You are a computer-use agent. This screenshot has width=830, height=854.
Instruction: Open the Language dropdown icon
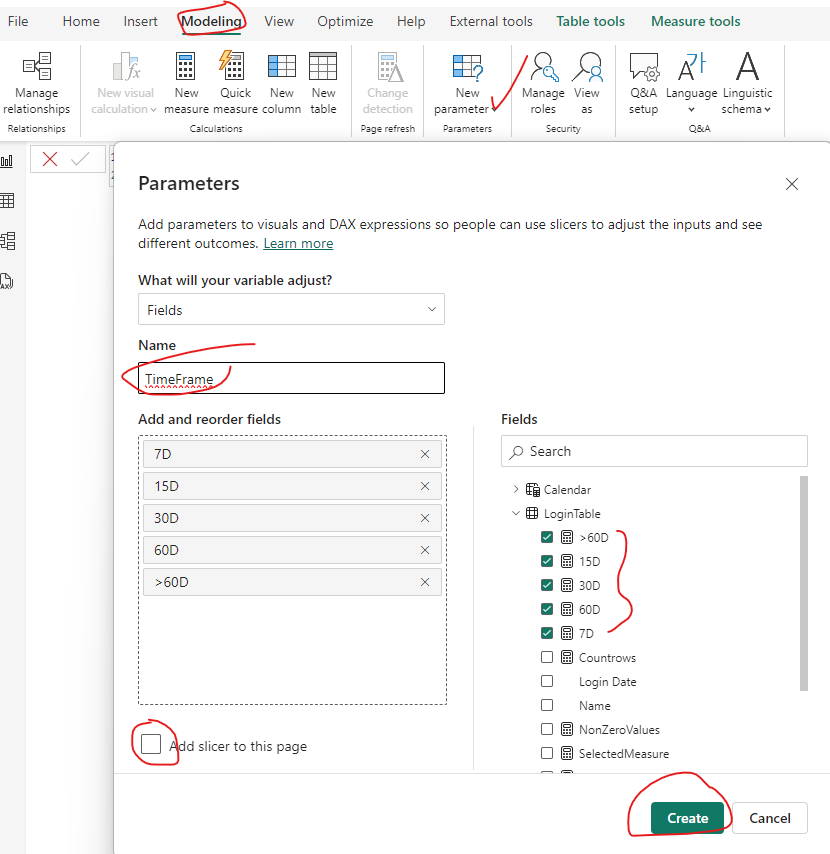point(692,66)
